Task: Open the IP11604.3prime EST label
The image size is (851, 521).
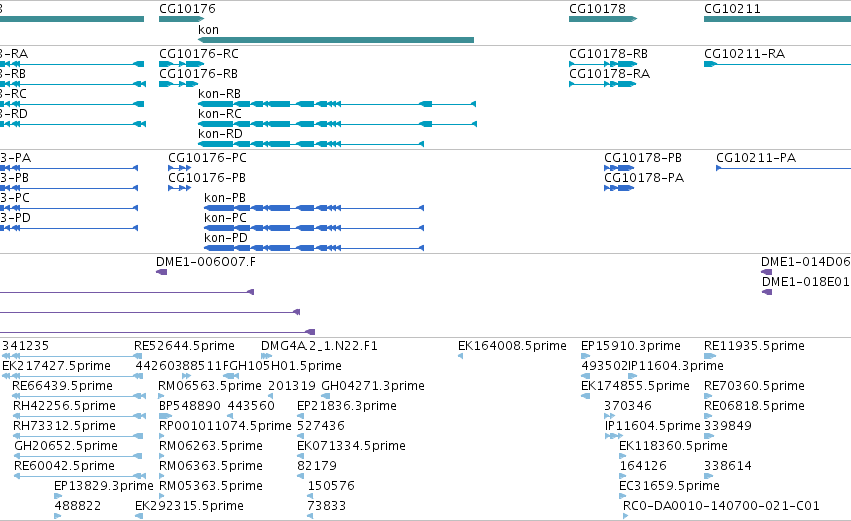Action: [676, 366]
